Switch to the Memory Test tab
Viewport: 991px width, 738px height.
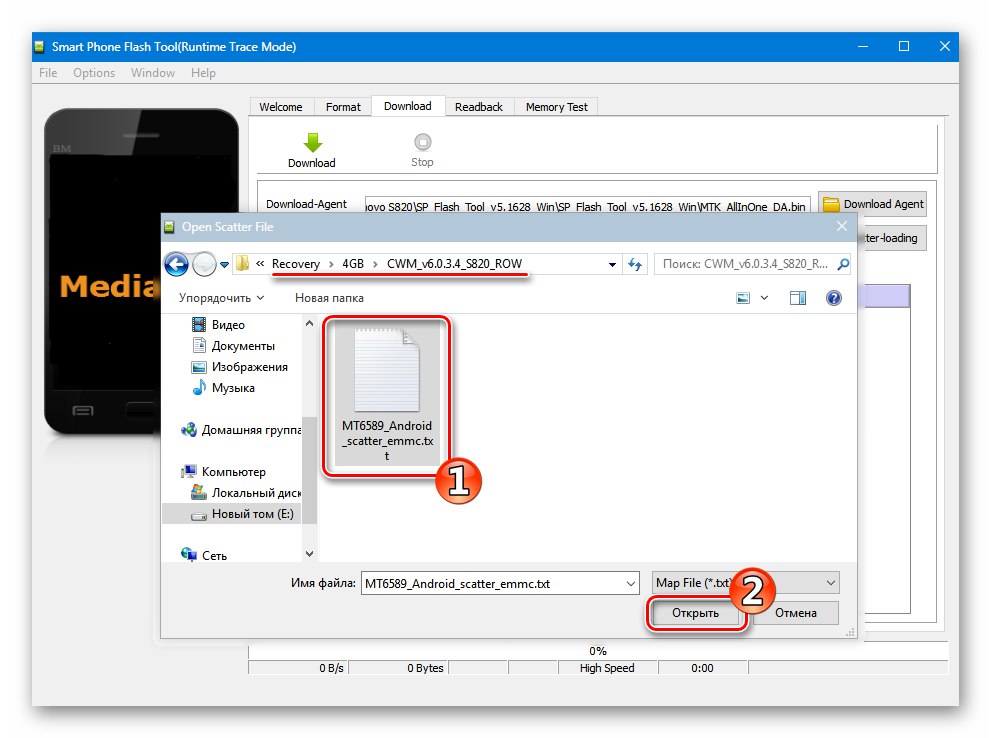[x=556, y=106]
